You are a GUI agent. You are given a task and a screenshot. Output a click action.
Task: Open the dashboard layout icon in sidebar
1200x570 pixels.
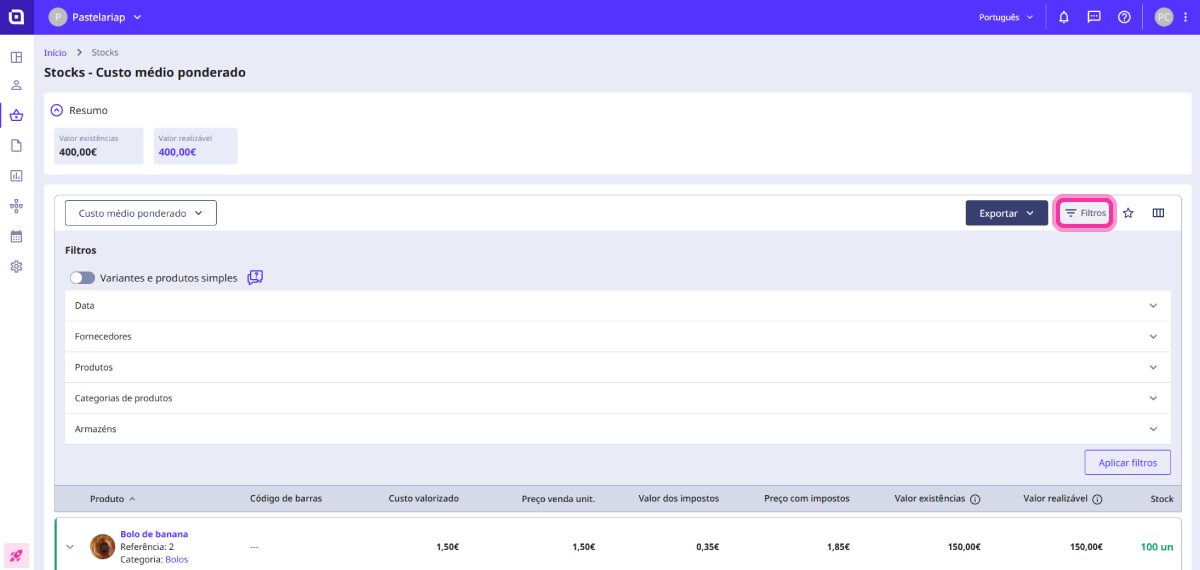click(x=16, y=57)
